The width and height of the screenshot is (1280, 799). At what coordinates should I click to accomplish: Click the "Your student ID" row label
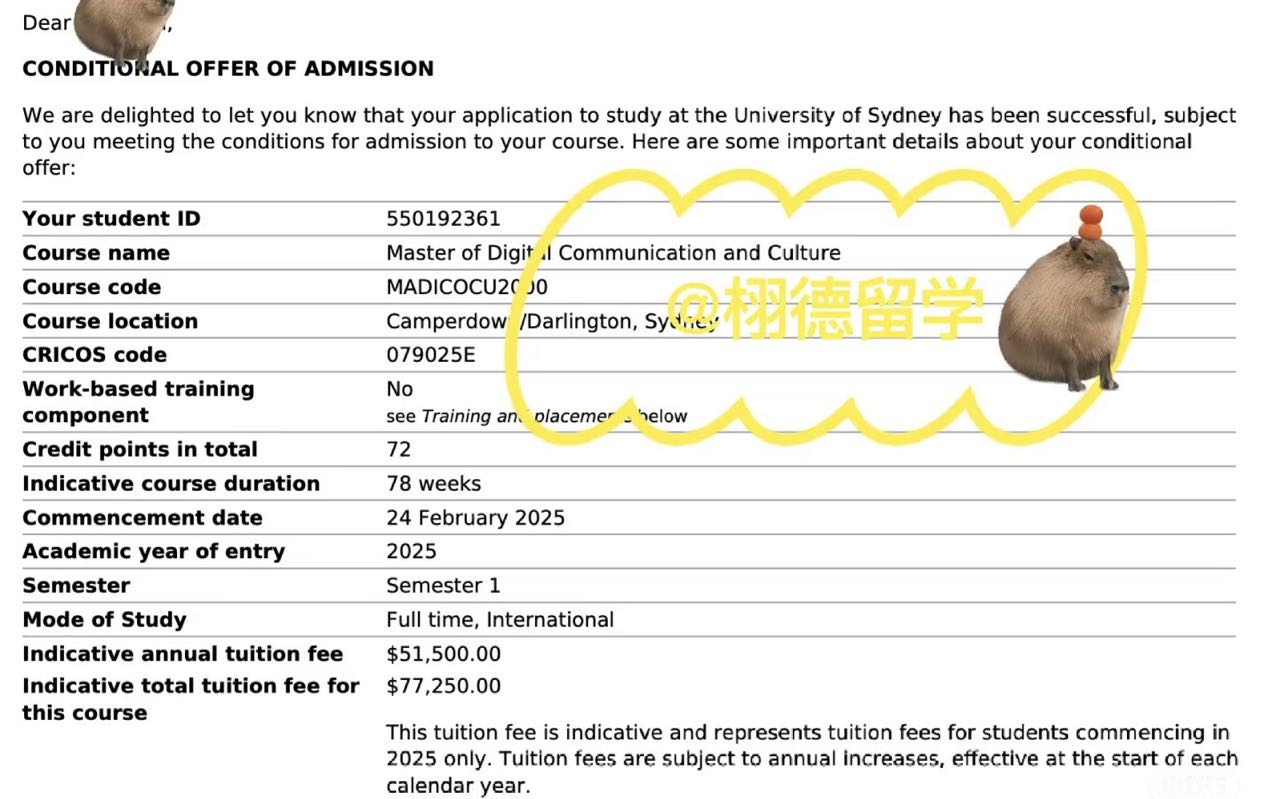pos(111,219)
